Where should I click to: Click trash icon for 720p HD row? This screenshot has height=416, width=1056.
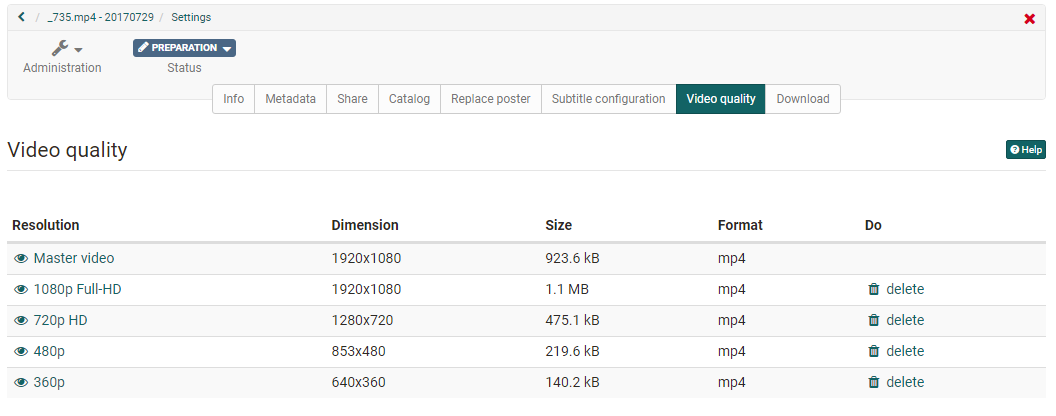[x=873, y=320]
